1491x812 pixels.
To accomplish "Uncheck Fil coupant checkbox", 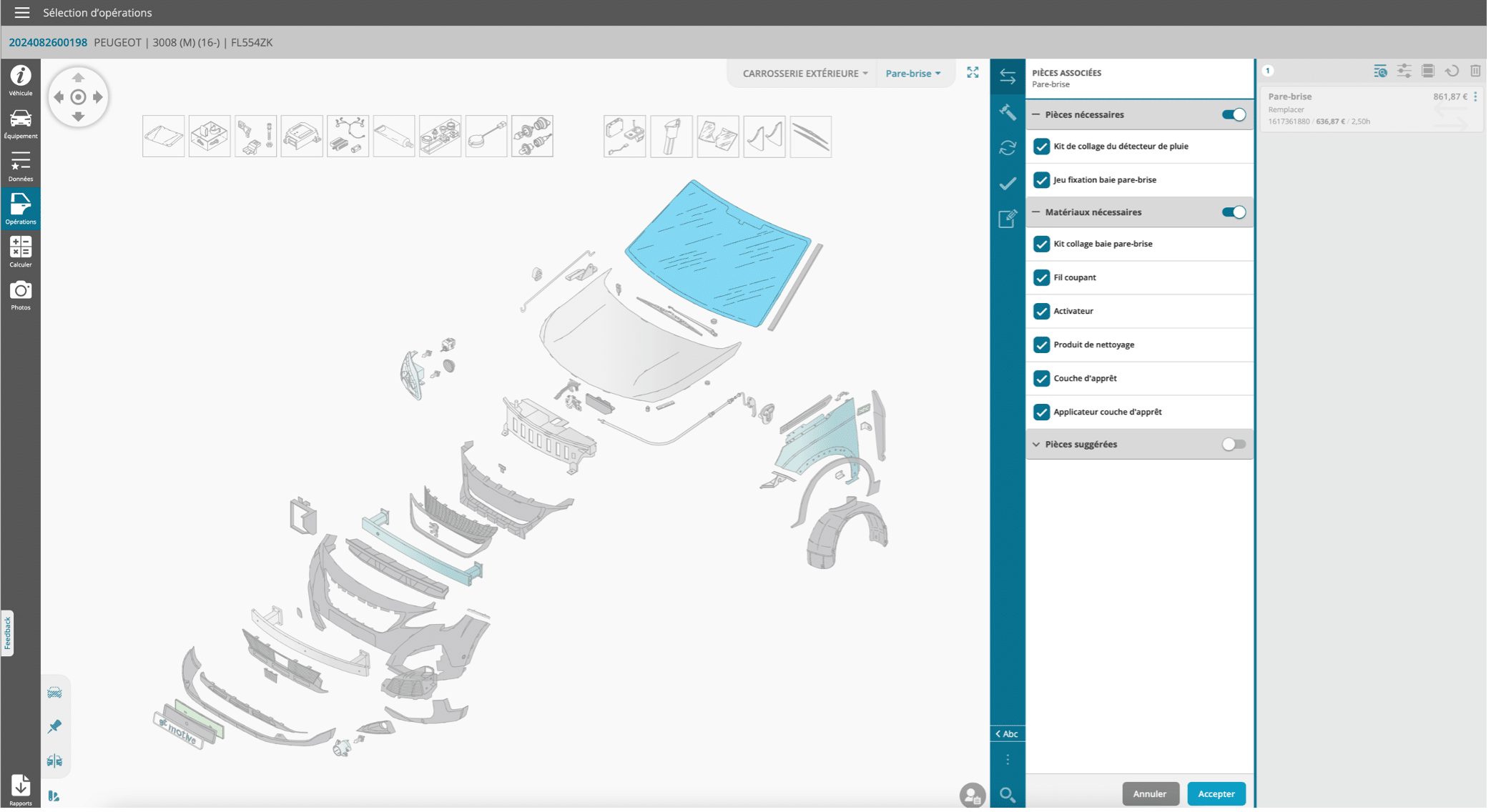I will tap(1041, 277).
